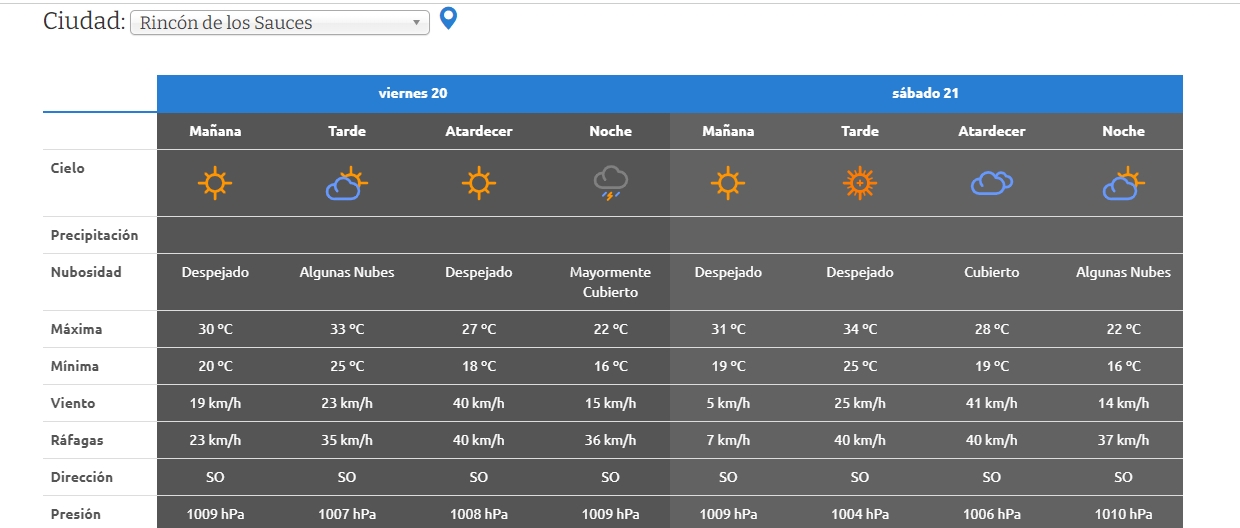Click the 20 °C minimum value
This screenshot has width=1240, height=528.
(x=215, y=366)
